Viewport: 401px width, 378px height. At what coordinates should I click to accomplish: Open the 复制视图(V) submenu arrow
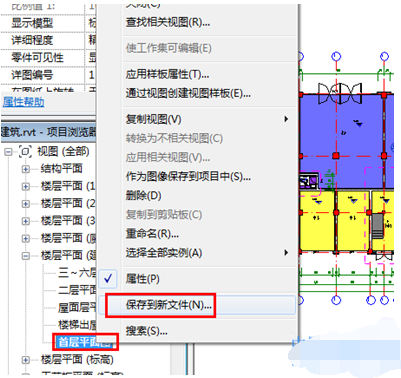(286, 119)
